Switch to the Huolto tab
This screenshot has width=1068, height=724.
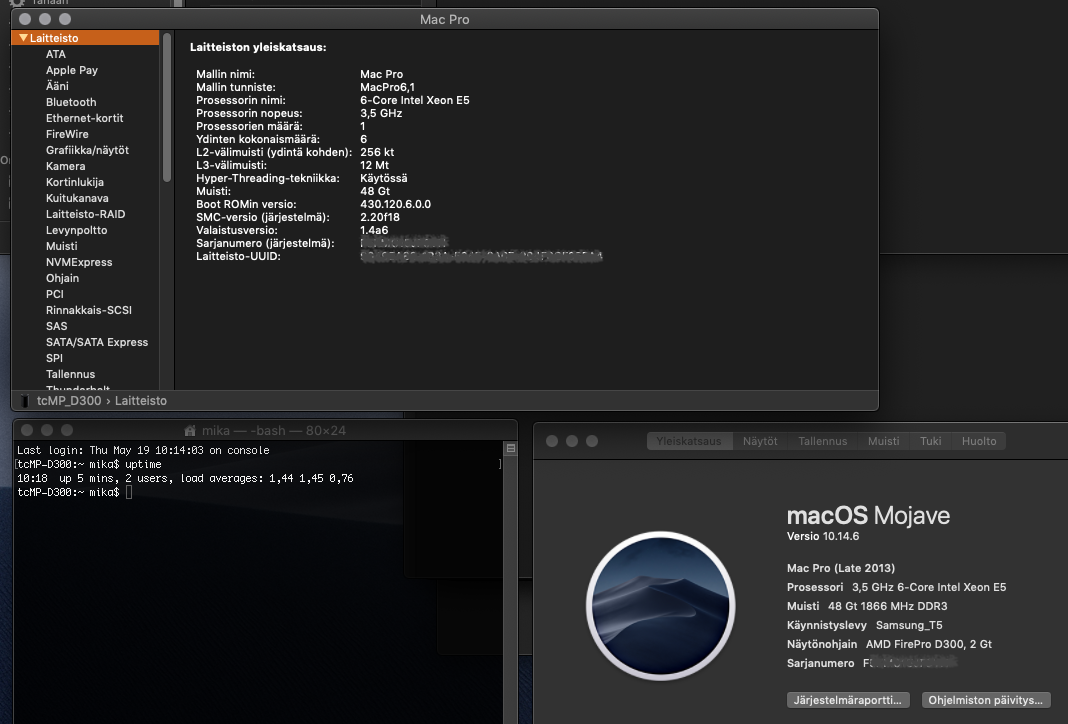979,441
